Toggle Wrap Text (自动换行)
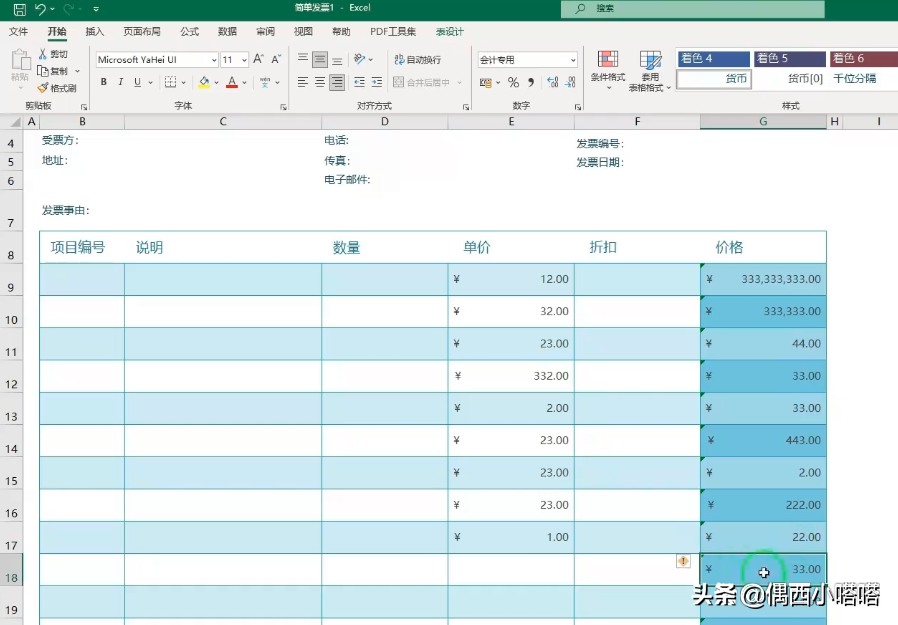Image resolution: width=898 pixels, height=625 pixels. click(418, 60)
